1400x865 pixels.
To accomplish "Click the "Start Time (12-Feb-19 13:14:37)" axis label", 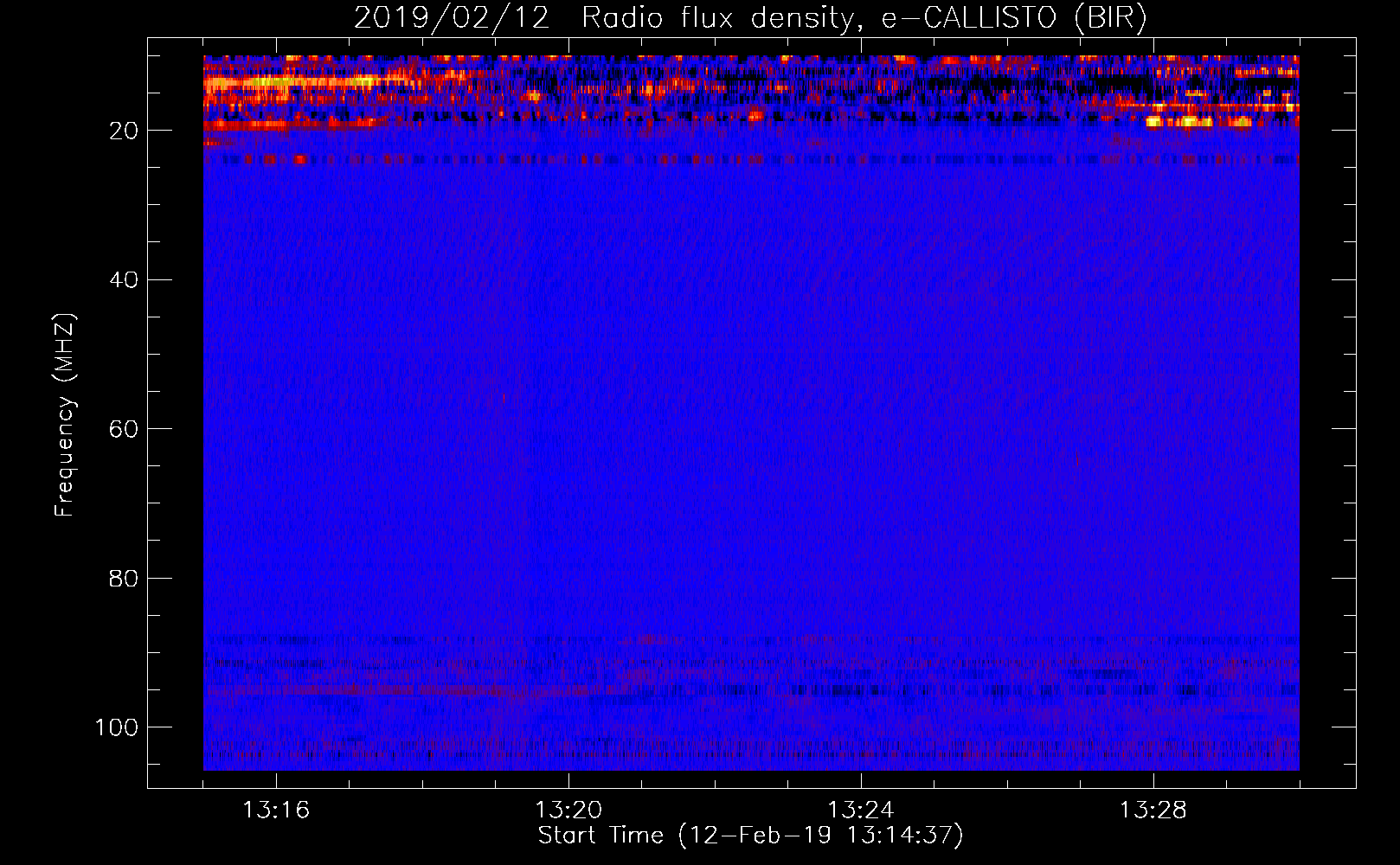I will click(x=750, y=836).
